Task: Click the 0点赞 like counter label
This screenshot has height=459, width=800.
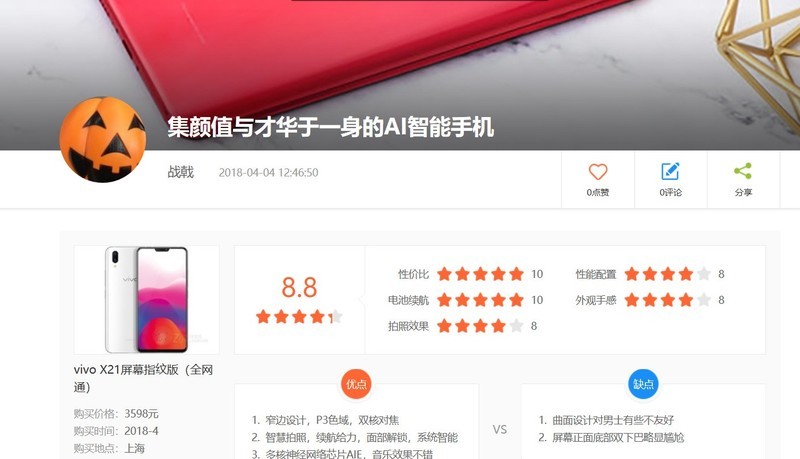Action: coord(597,192)
